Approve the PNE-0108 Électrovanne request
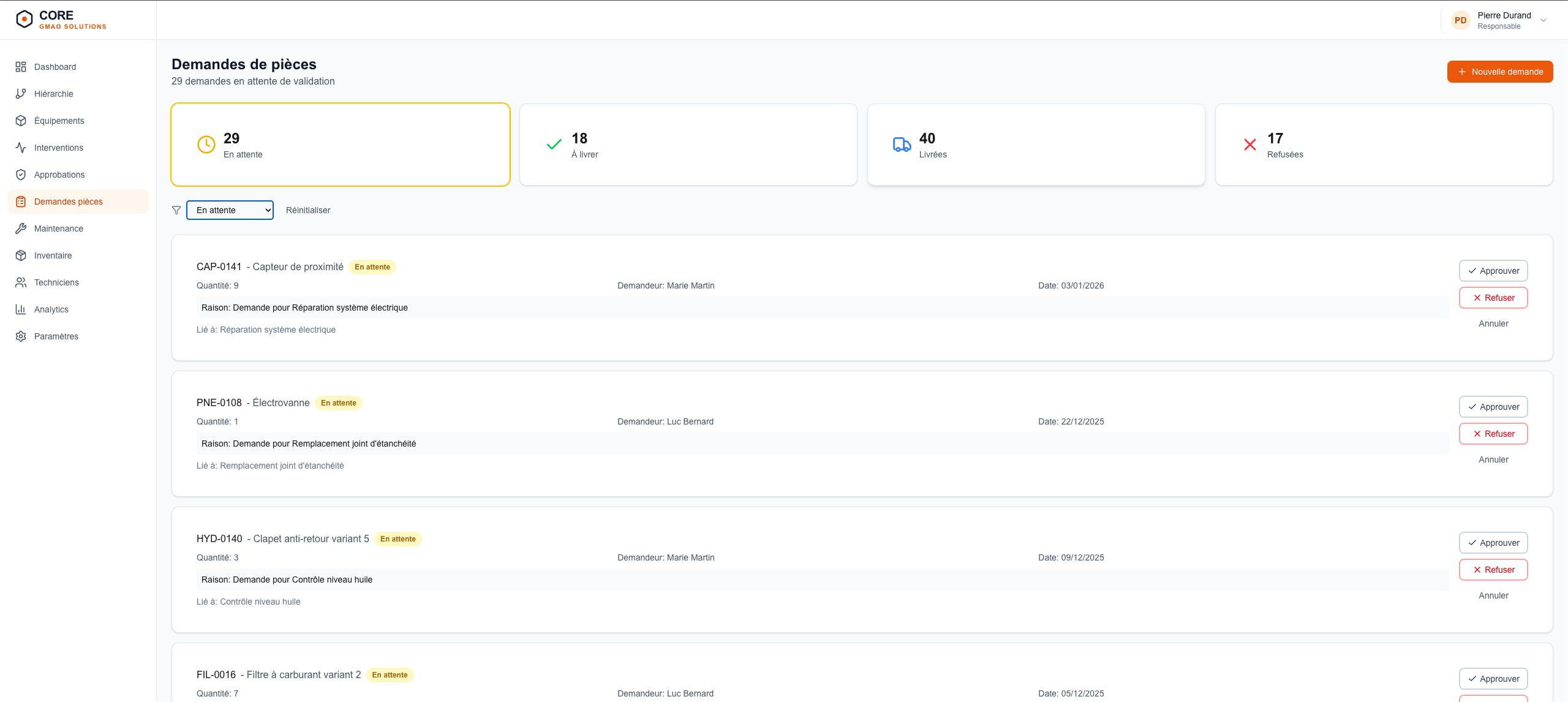Viewport: 1568px width, 702px height. (1493, 407)
